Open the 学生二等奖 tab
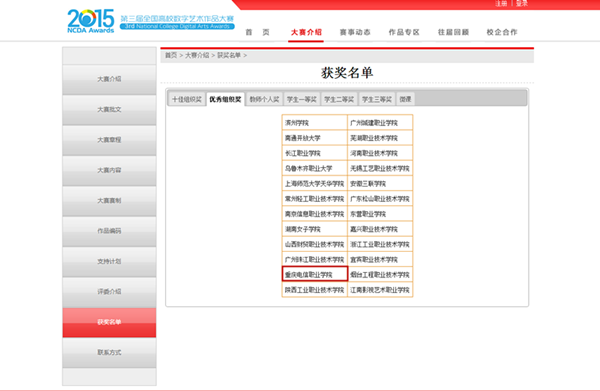The height and width of the screenshot is (391, 600). click(x=339, y=99)
